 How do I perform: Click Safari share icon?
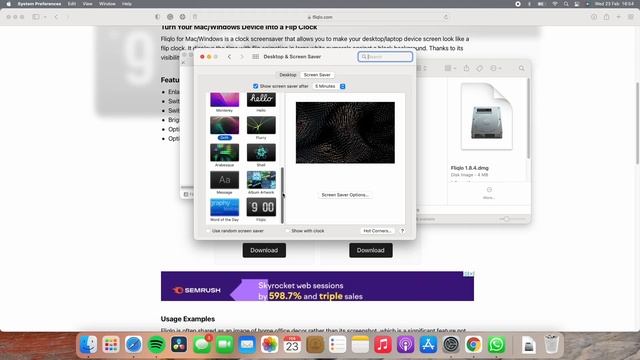[x=607, y=17]
